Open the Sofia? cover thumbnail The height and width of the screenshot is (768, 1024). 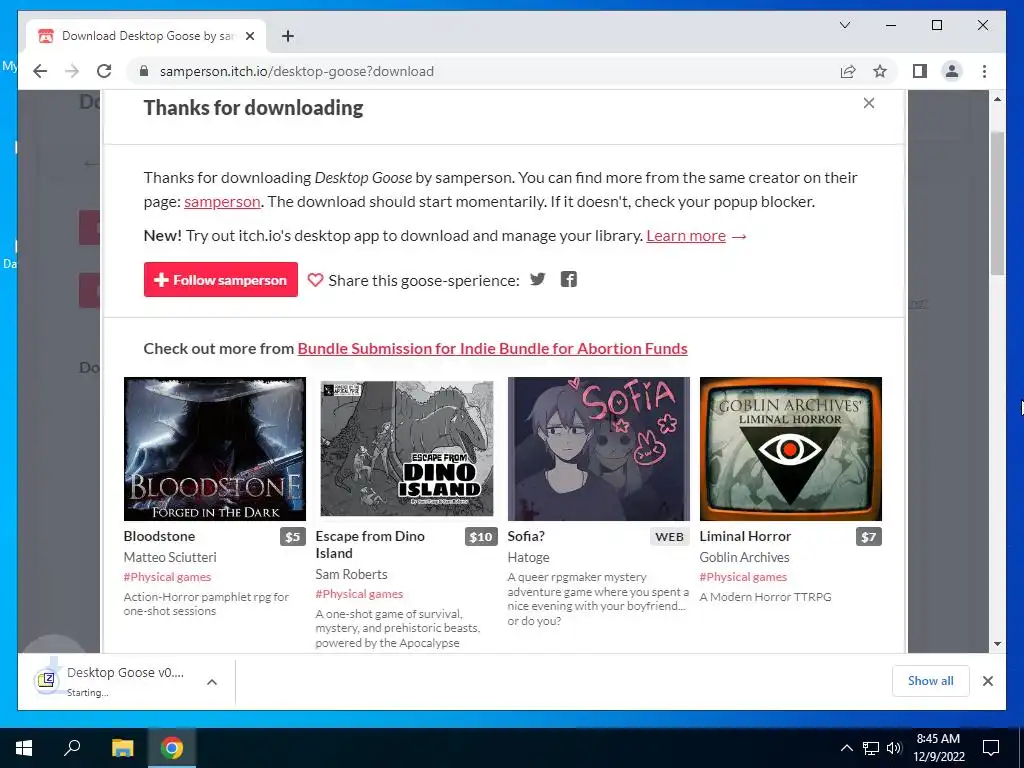[599, 449]
